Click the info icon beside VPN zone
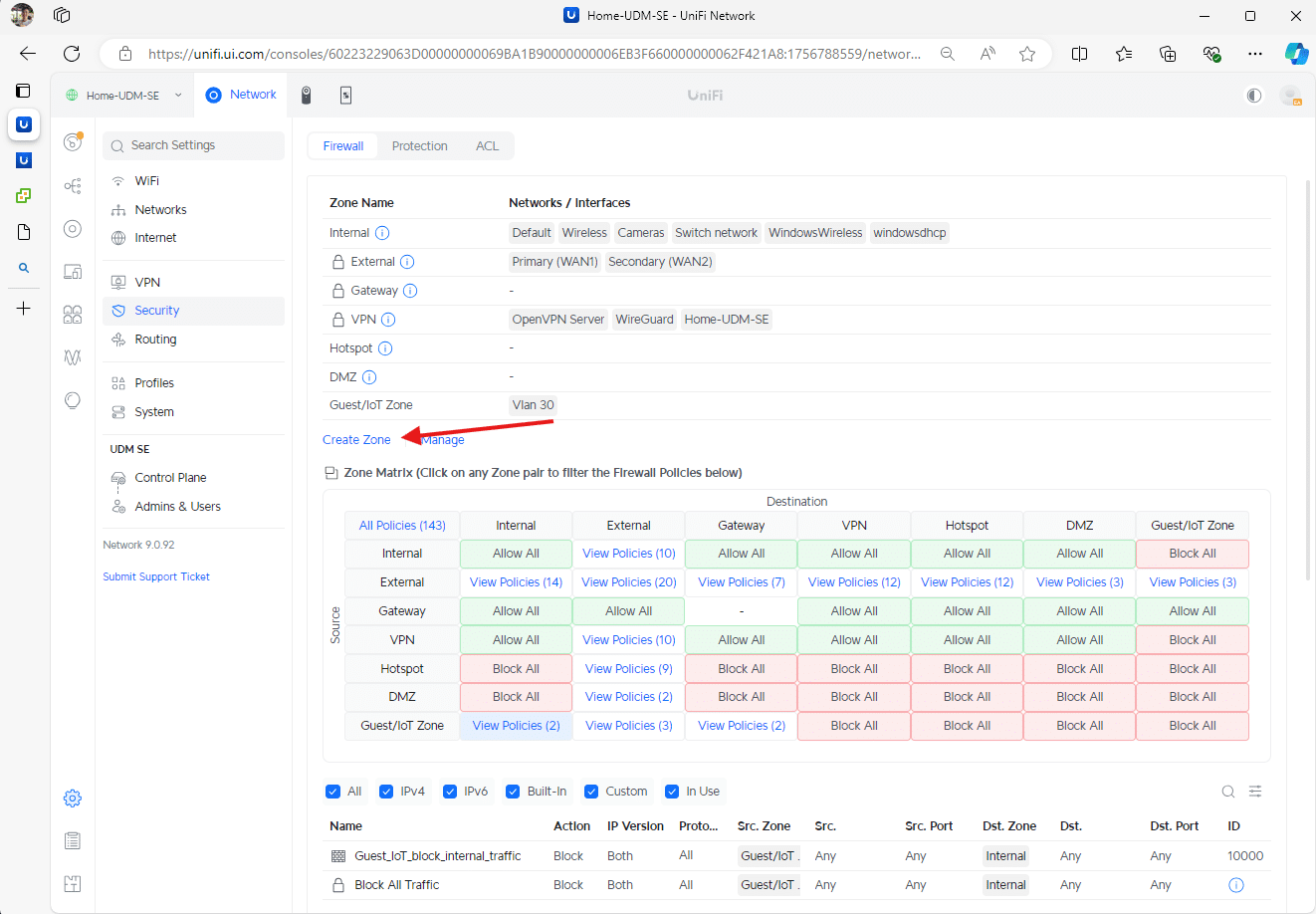This screenshot has height=914, width=1316. click(x=388, y=320)
